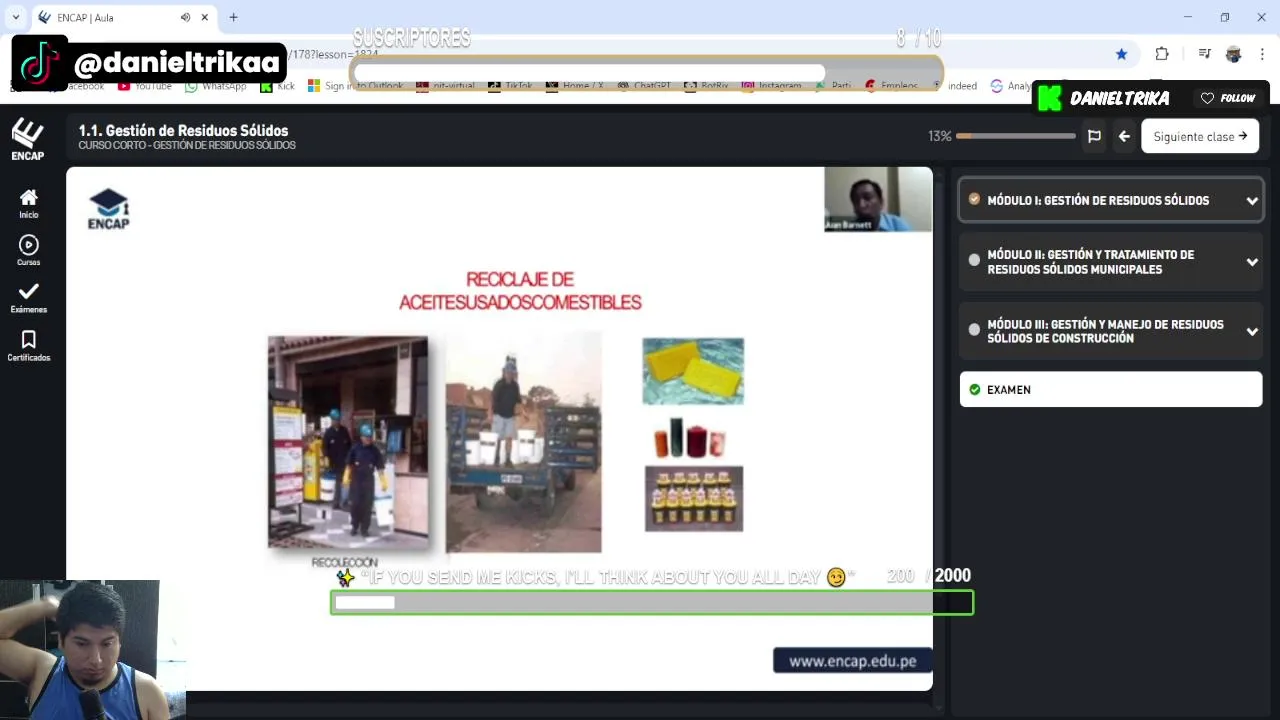Click the presenter webcam thumbnail in video
This screenshot has width=1280, height=720.
pyautogui.click(x=878, y=199)
